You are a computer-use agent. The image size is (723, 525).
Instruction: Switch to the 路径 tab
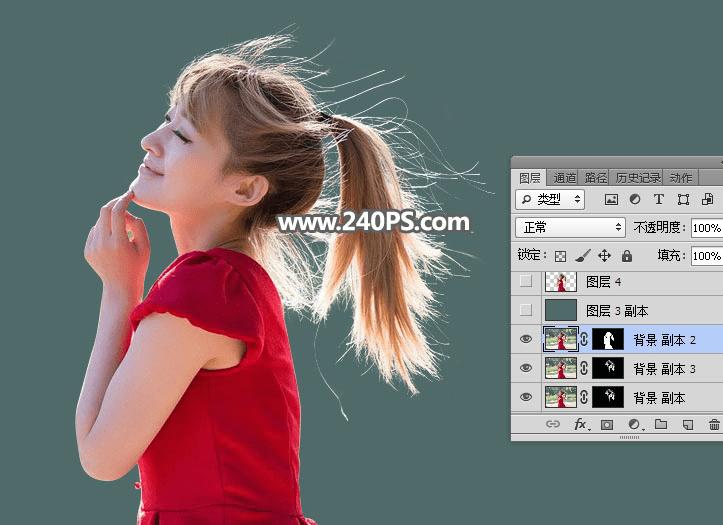pyautogui.click(x=596, y=178)
